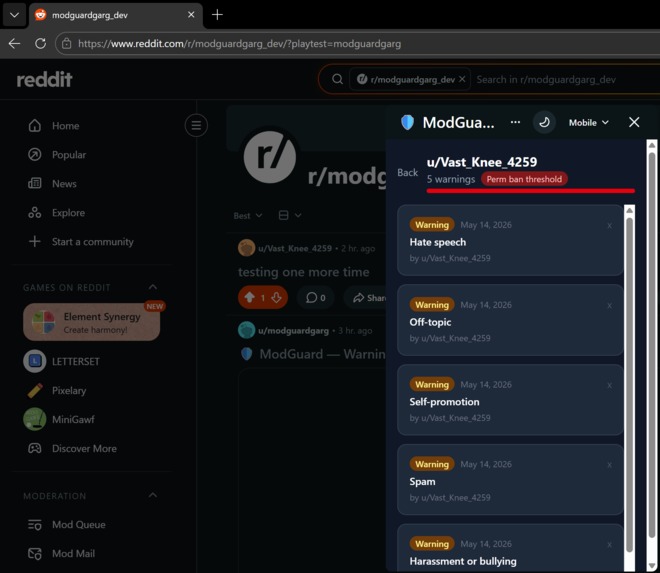The height and width of the screenshot is (573, 660).
Task: Open News in the sidebar
Action: click(x=64, y=184)
